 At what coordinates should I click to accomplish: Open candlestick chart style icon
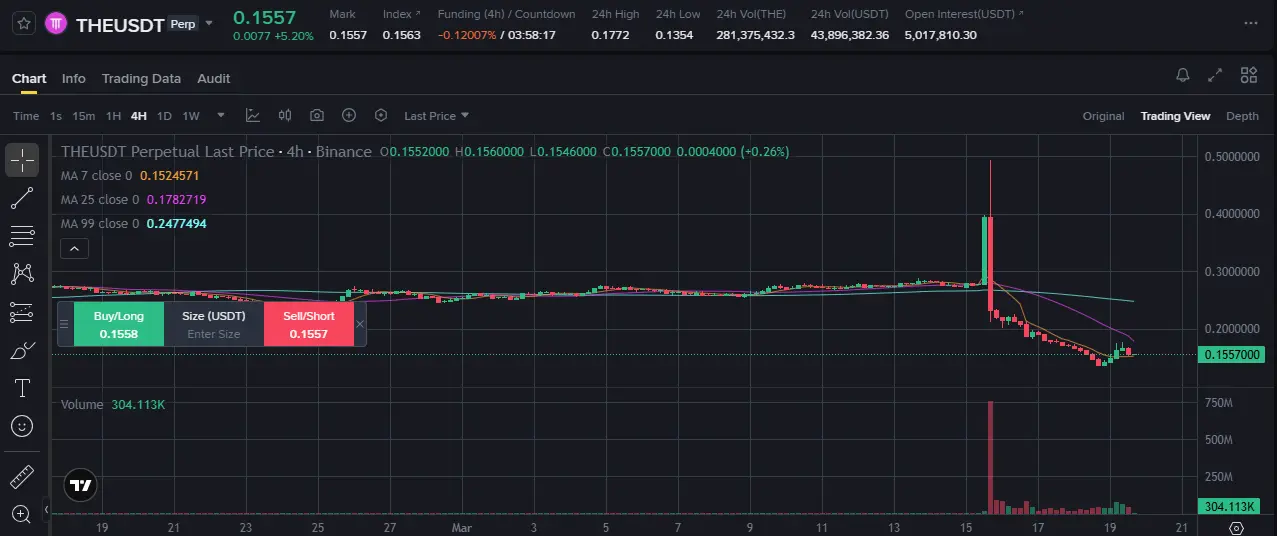pyautogui.click(x=285, y=116)
